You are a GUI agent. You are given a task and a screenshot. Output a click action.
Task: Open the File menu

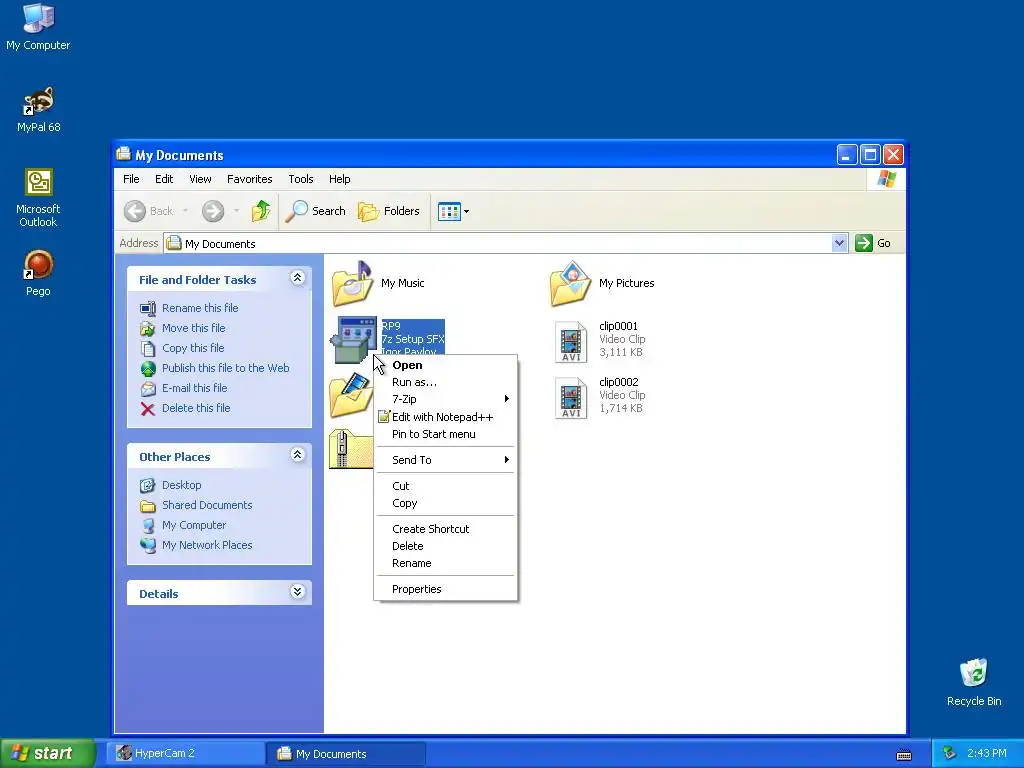click(131, 179)
